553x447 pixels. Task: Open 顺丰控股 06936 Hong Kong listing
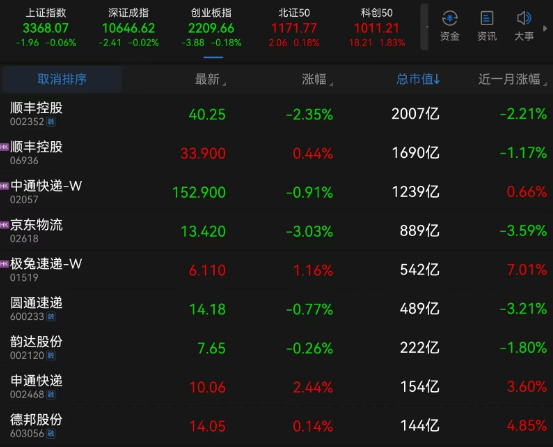coord(276,153)
